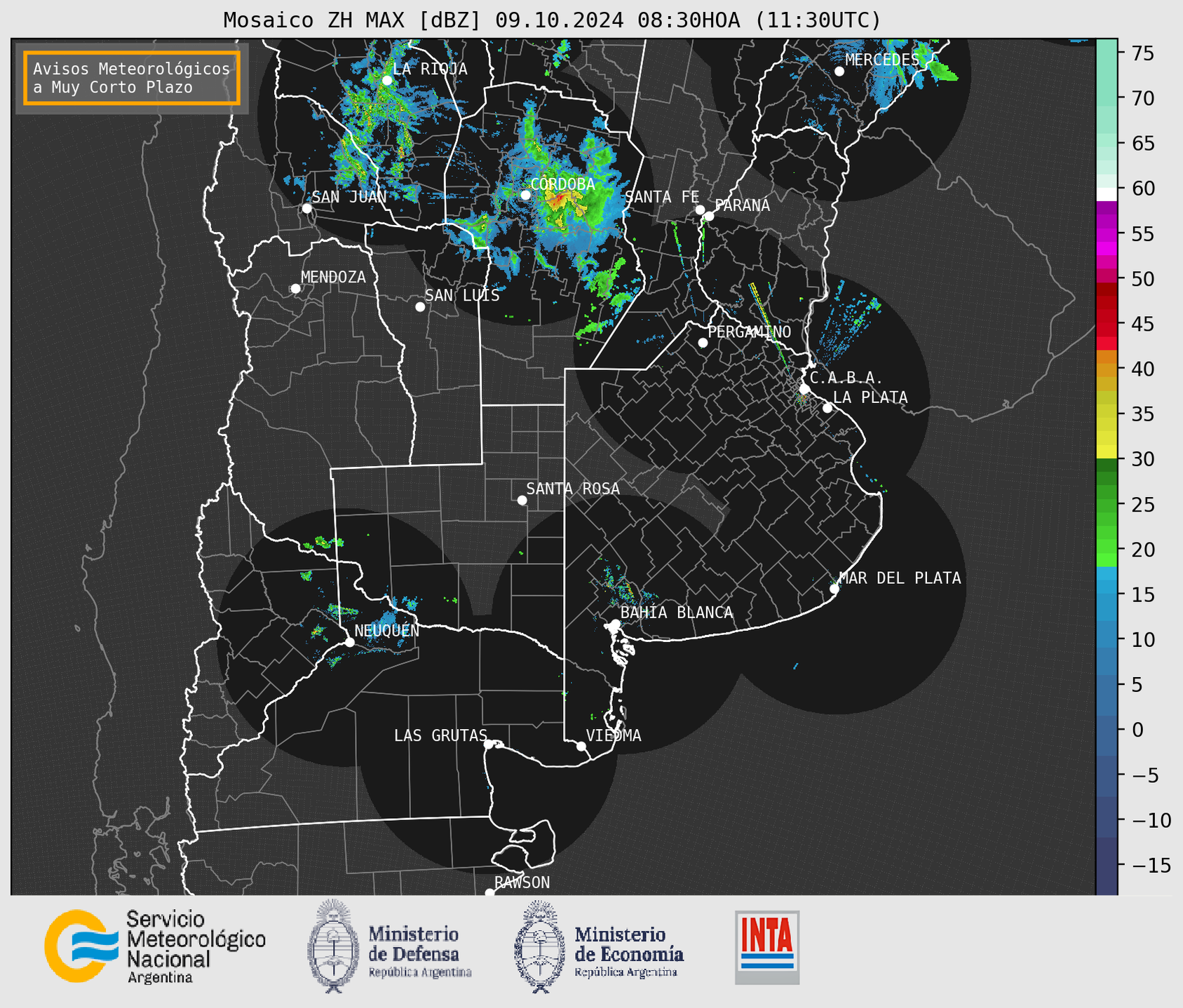Click the yellow 30 dBZ color band
Image resolution: width=1183 pixels, height=1008 pixels.
tap(1107, 453)
